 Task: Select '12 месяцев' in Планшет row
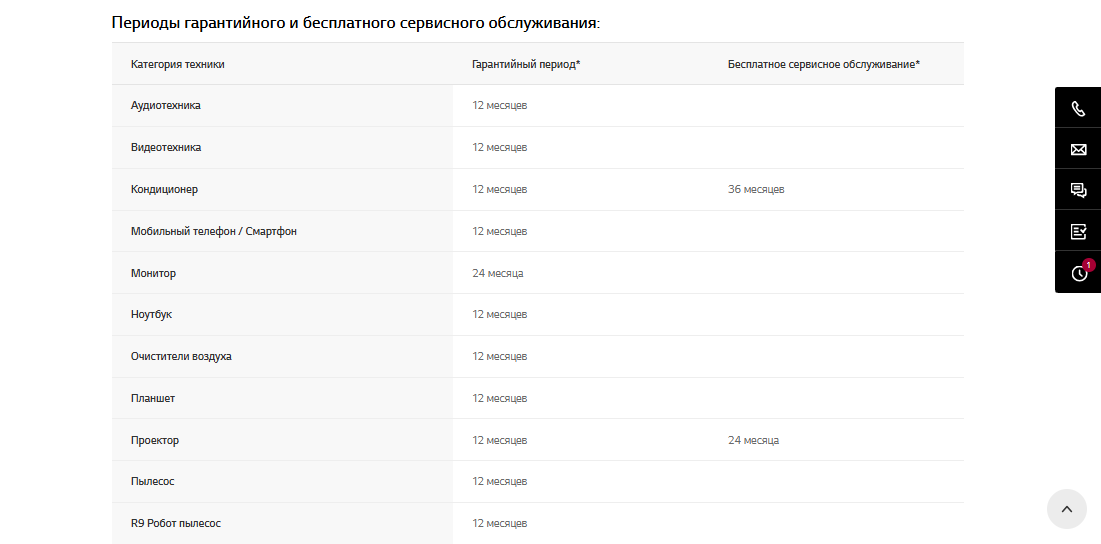[x=499, y=398]
